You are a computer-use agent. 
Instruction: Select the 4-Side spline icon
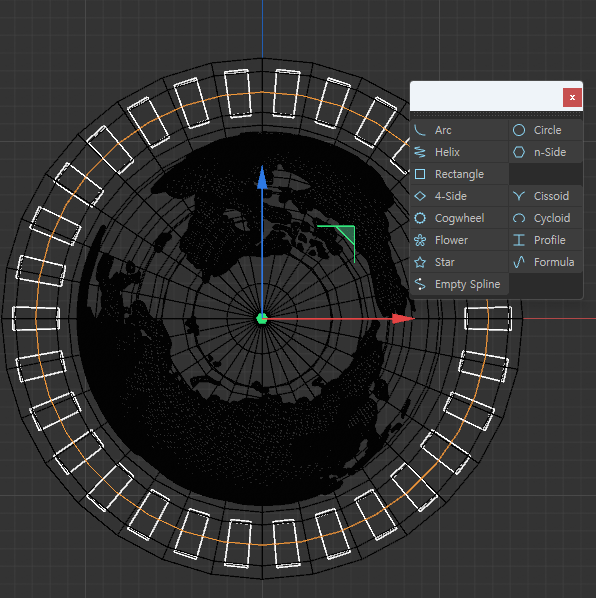[420, 196]
